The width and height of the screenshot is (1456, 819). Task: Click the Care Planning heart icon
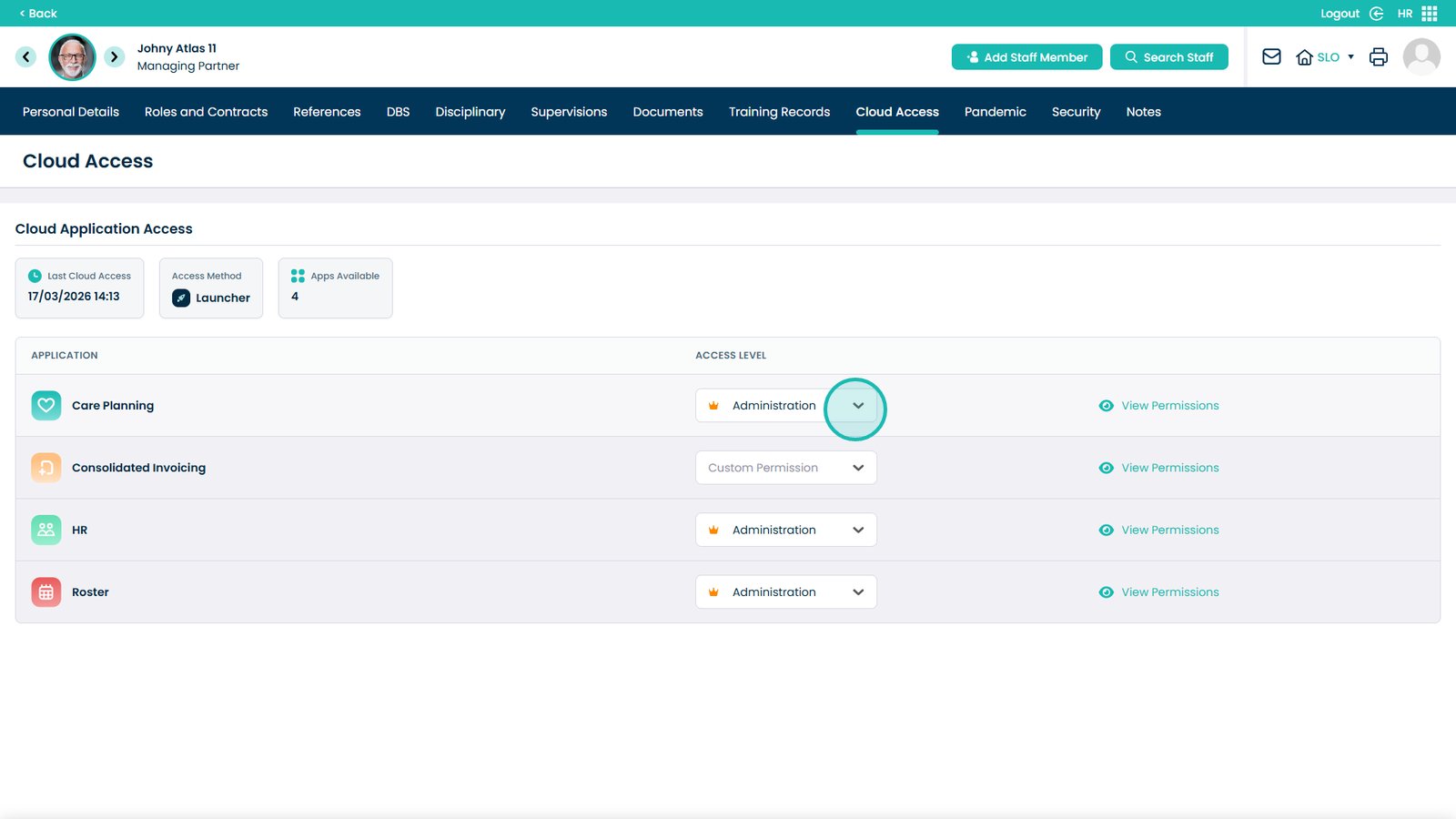46,406
